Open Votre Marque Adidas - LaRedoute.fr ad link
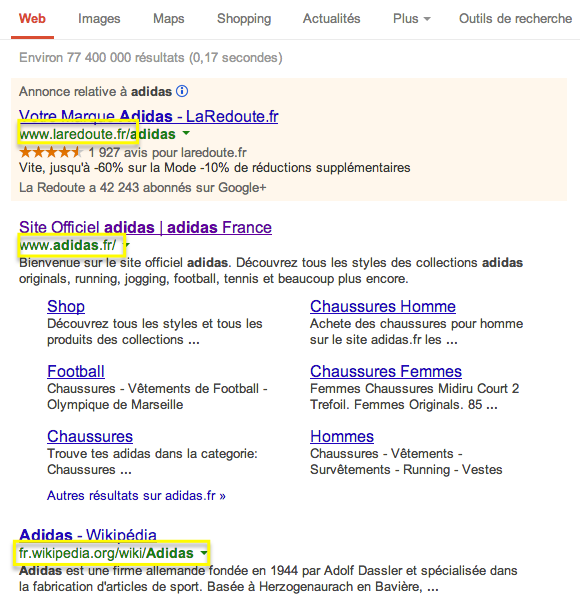 tap(149, 116)
